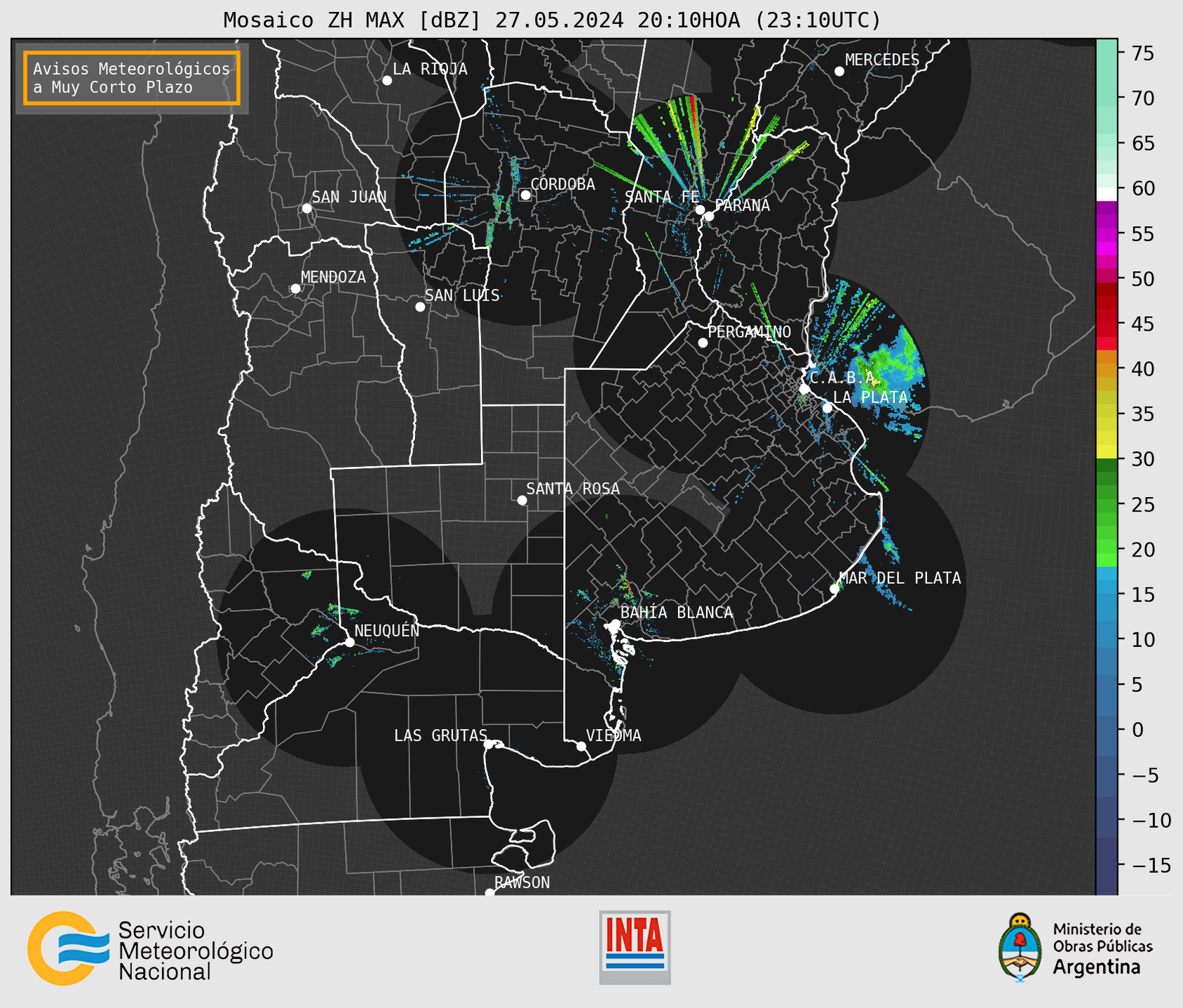Click the MENDOZA city marker dot
The width and height of the screenshot is (1183, 1008).
295,289
